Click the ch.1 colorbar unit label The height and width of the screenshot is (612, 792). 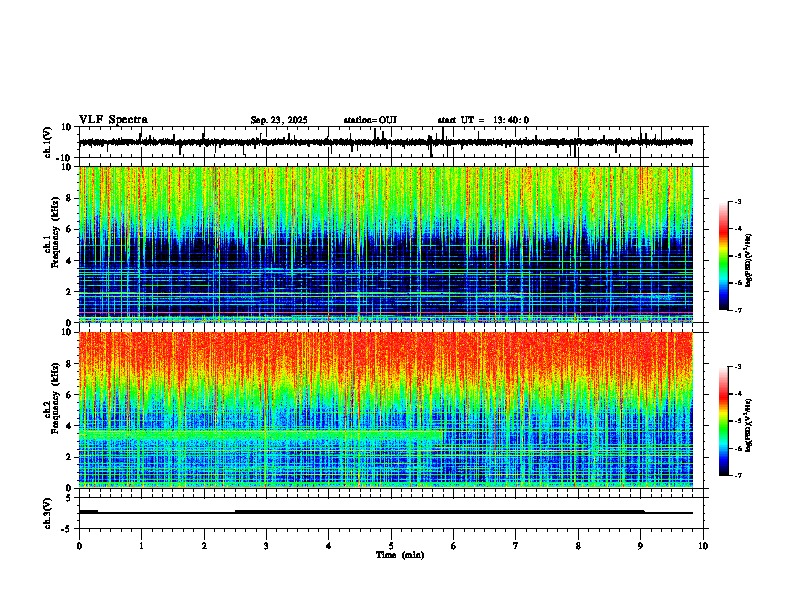749,261
